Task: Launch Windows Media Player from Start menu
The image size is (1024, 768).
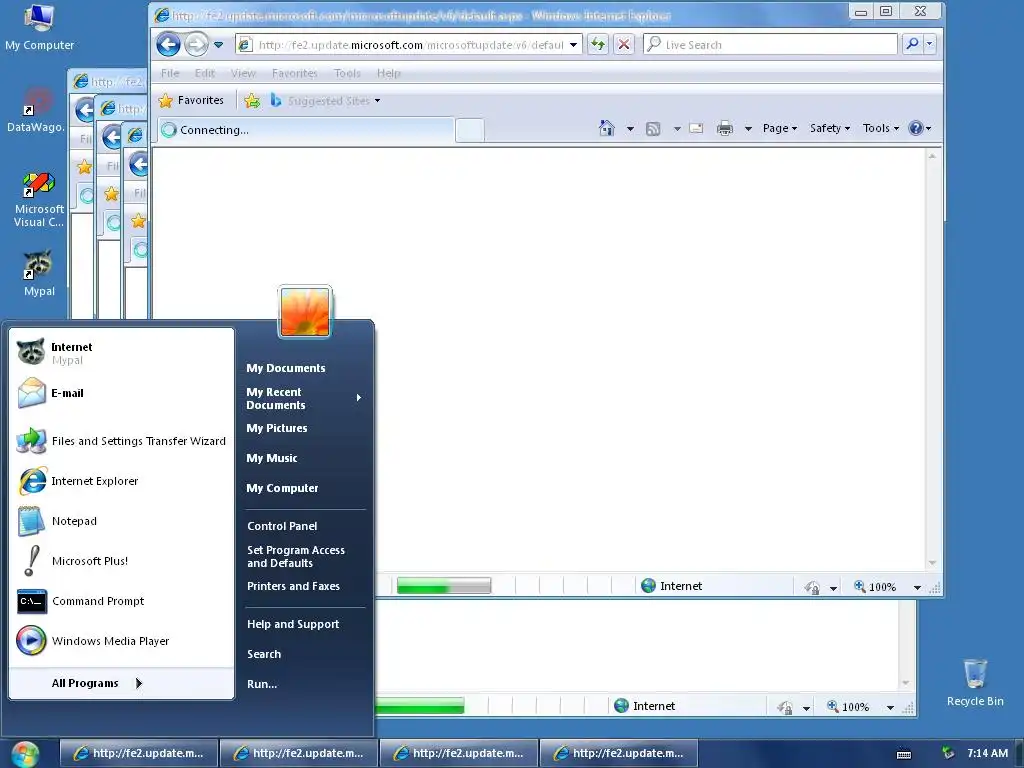Action: pyautogui.click(x=122, y=641)
